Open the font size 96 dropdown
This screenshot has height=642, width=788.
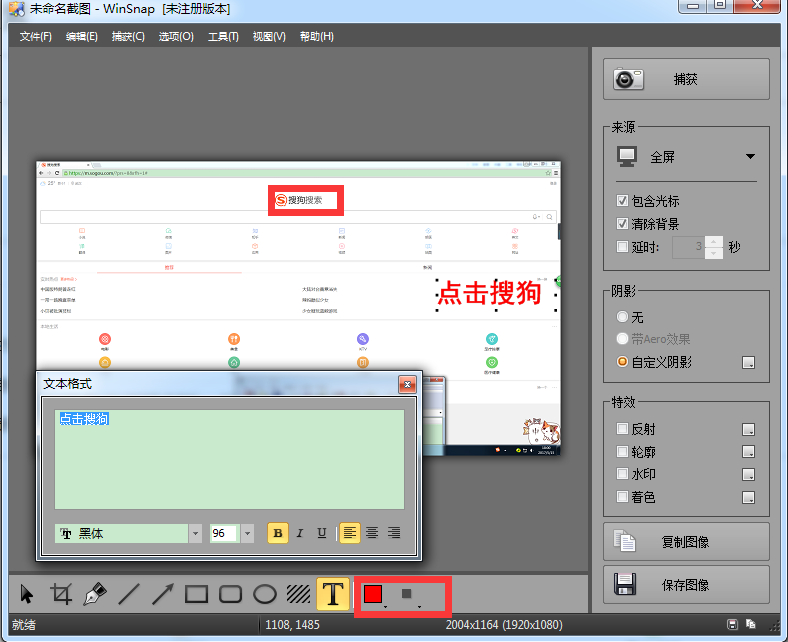247,533
